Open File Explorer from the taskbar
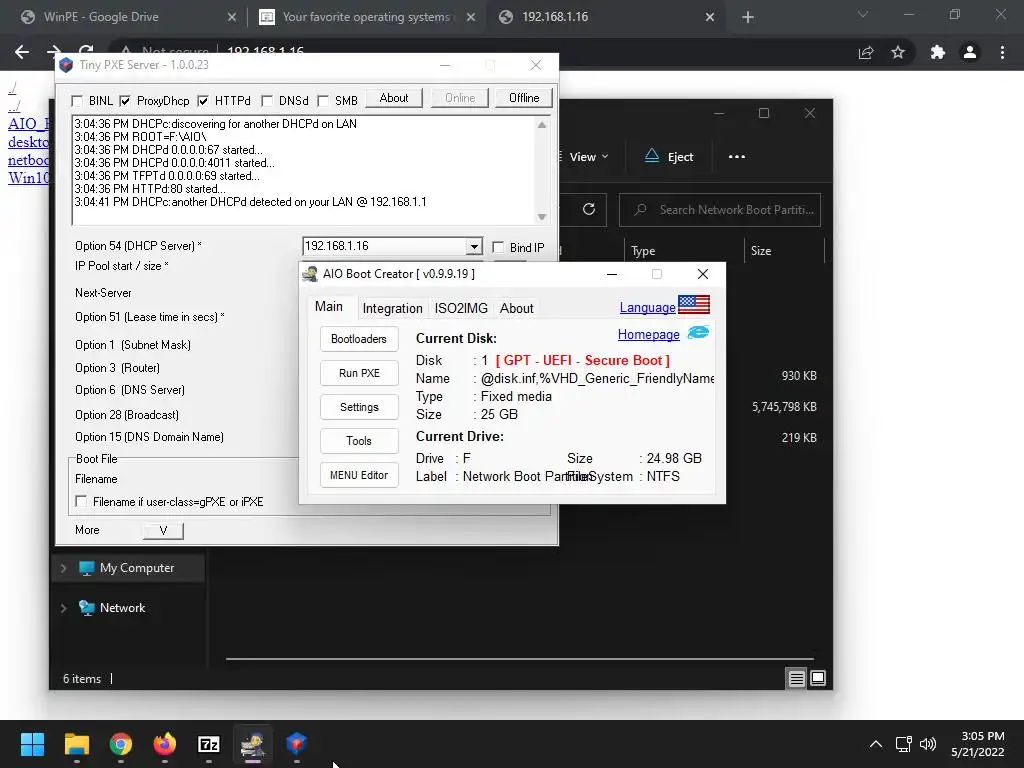This screenshot has width=1024, height=768. point(76,744)
